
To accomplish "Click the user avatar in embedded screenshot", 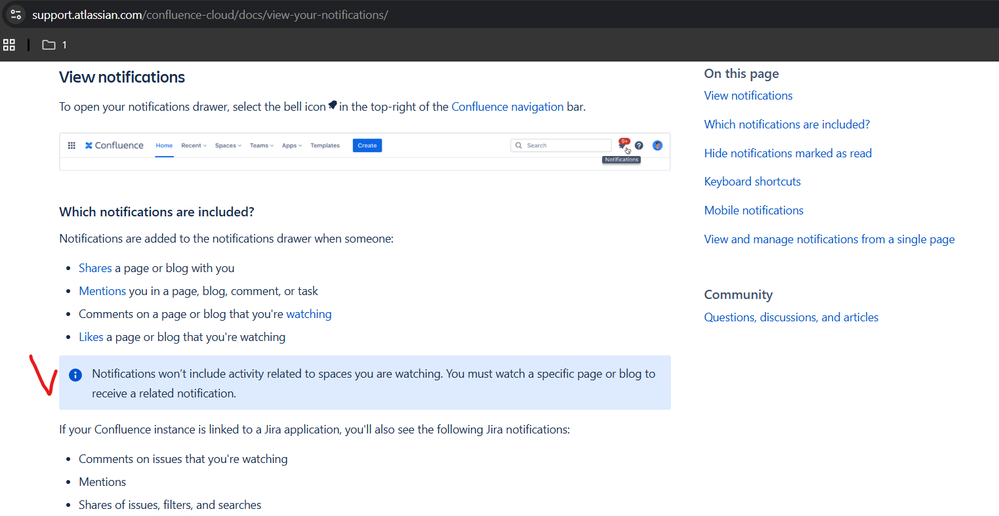I will click(658, 145).
